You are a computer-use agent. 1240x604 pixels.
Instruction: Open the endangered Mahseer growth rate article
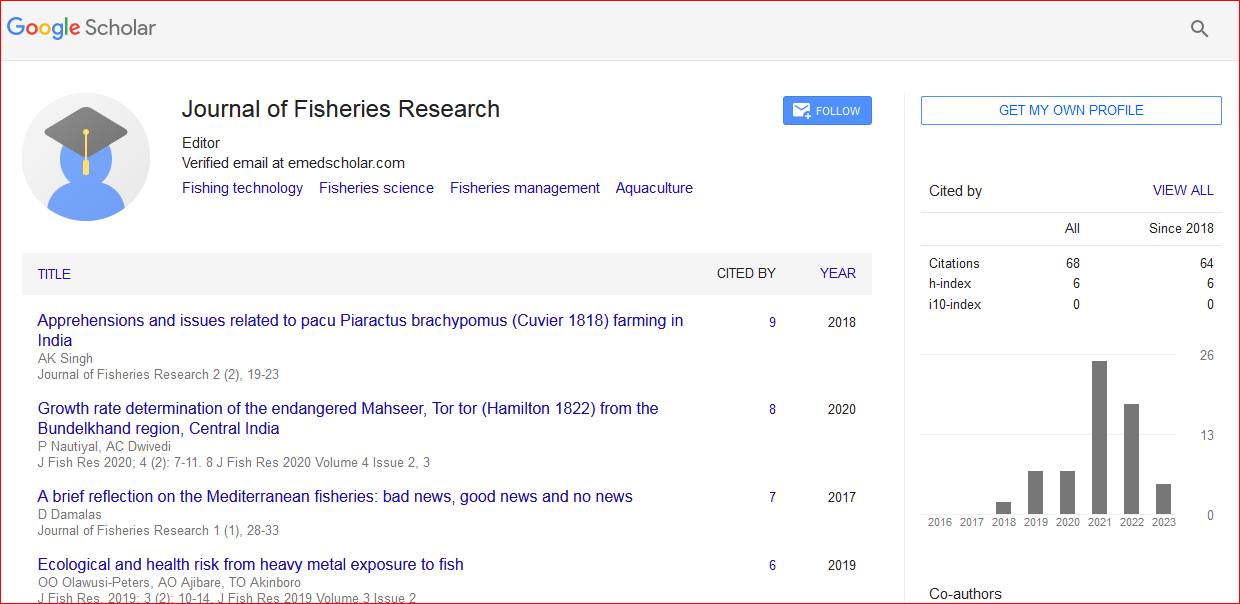(x=347, y=409)
